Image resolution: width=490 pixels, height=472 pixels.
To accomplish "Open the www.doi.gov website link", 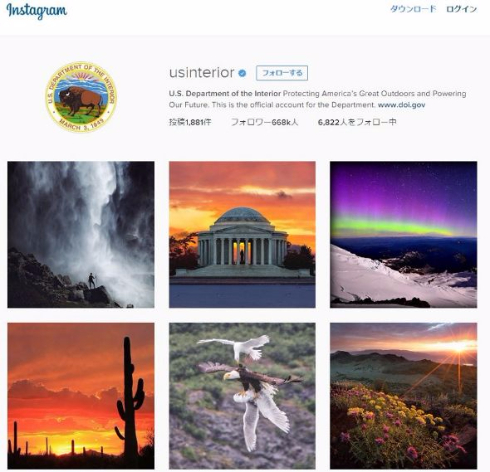I will pos(401,105).
